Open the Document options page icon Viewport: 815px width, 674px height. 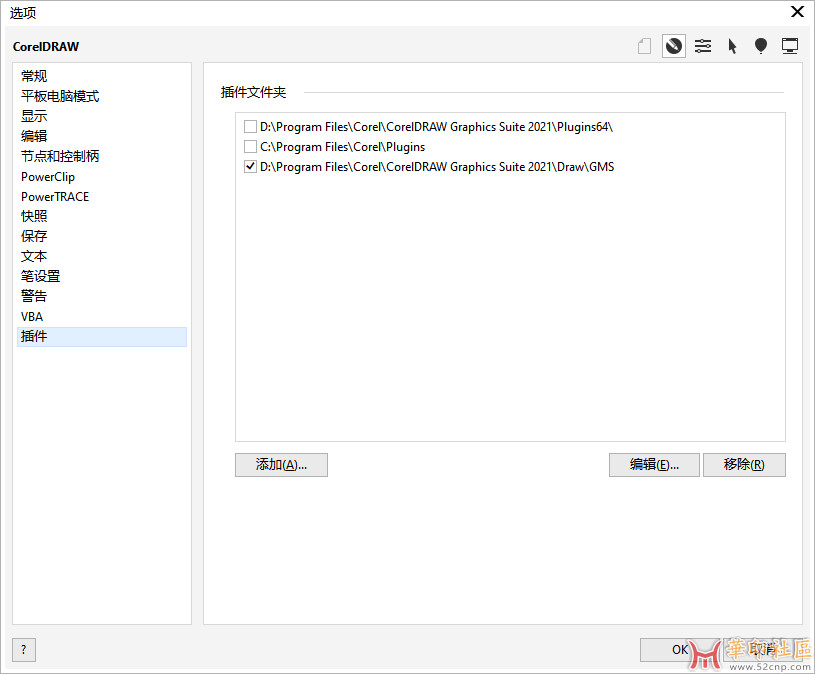point(645,46)
